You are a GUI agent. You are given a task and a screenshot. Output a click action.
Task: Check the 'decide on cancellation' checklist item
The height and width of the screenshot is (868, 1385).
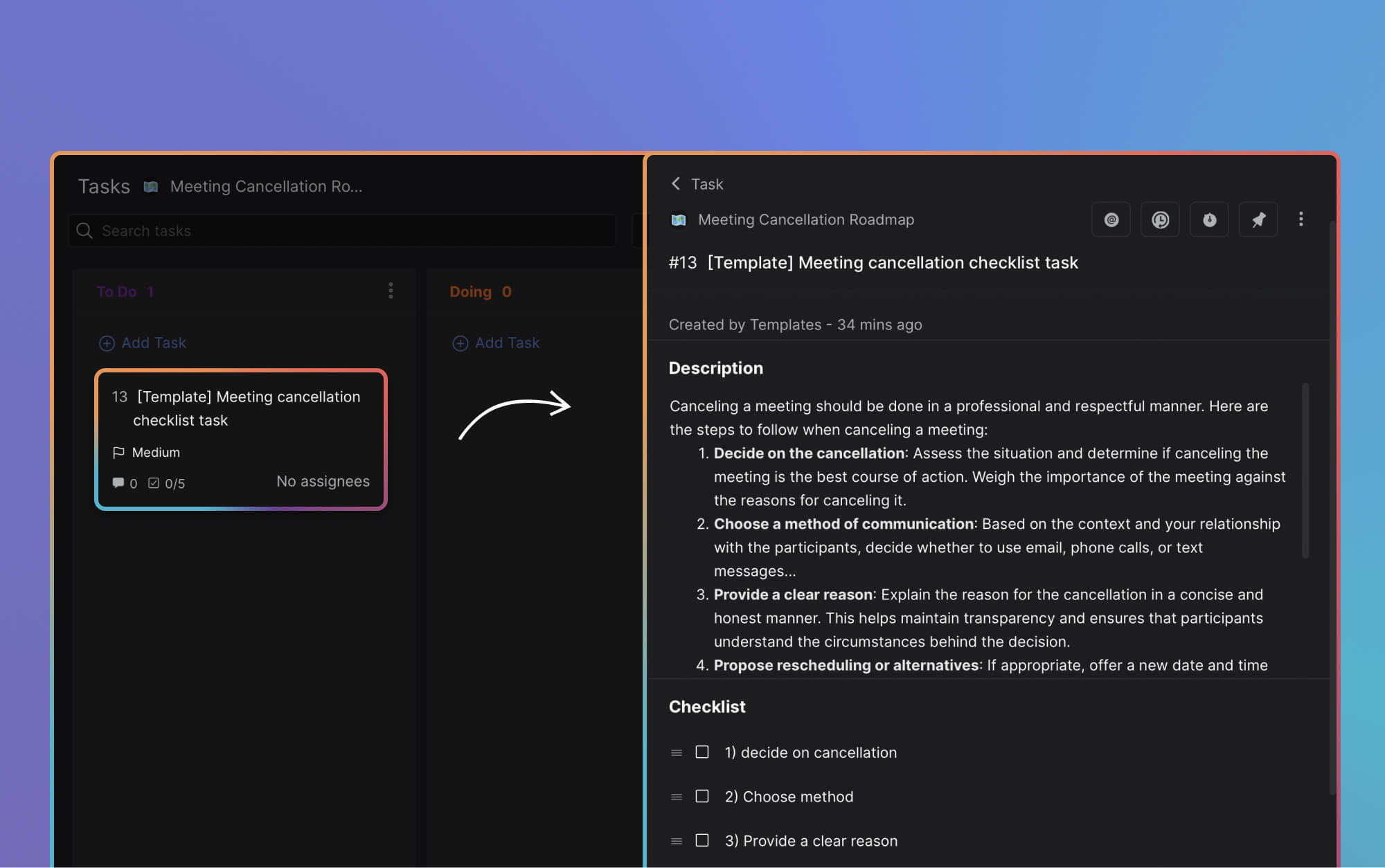tap(702, 752)
